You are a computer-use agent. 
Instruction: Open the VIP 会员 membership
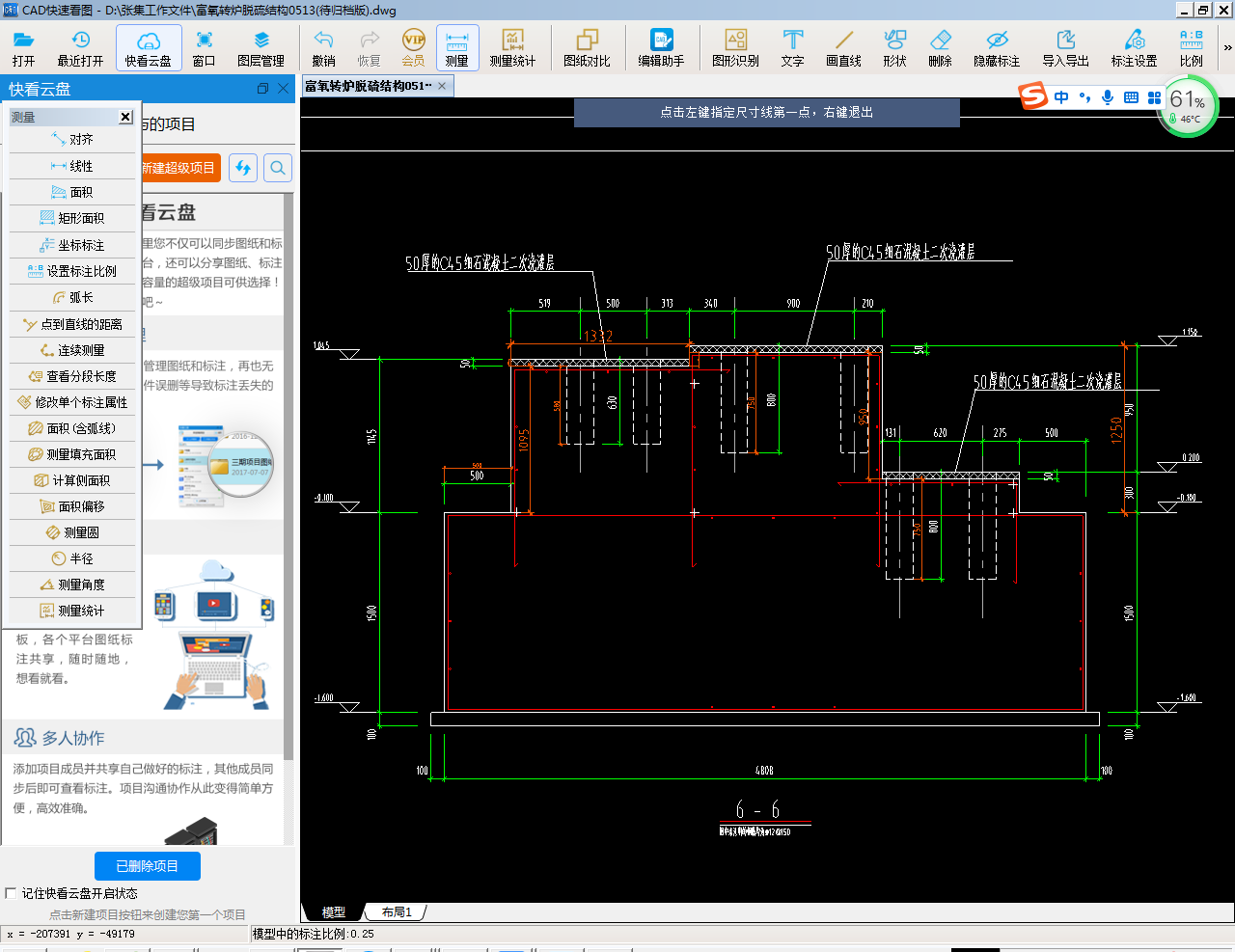pyautogui.click(x=413, y=48)
